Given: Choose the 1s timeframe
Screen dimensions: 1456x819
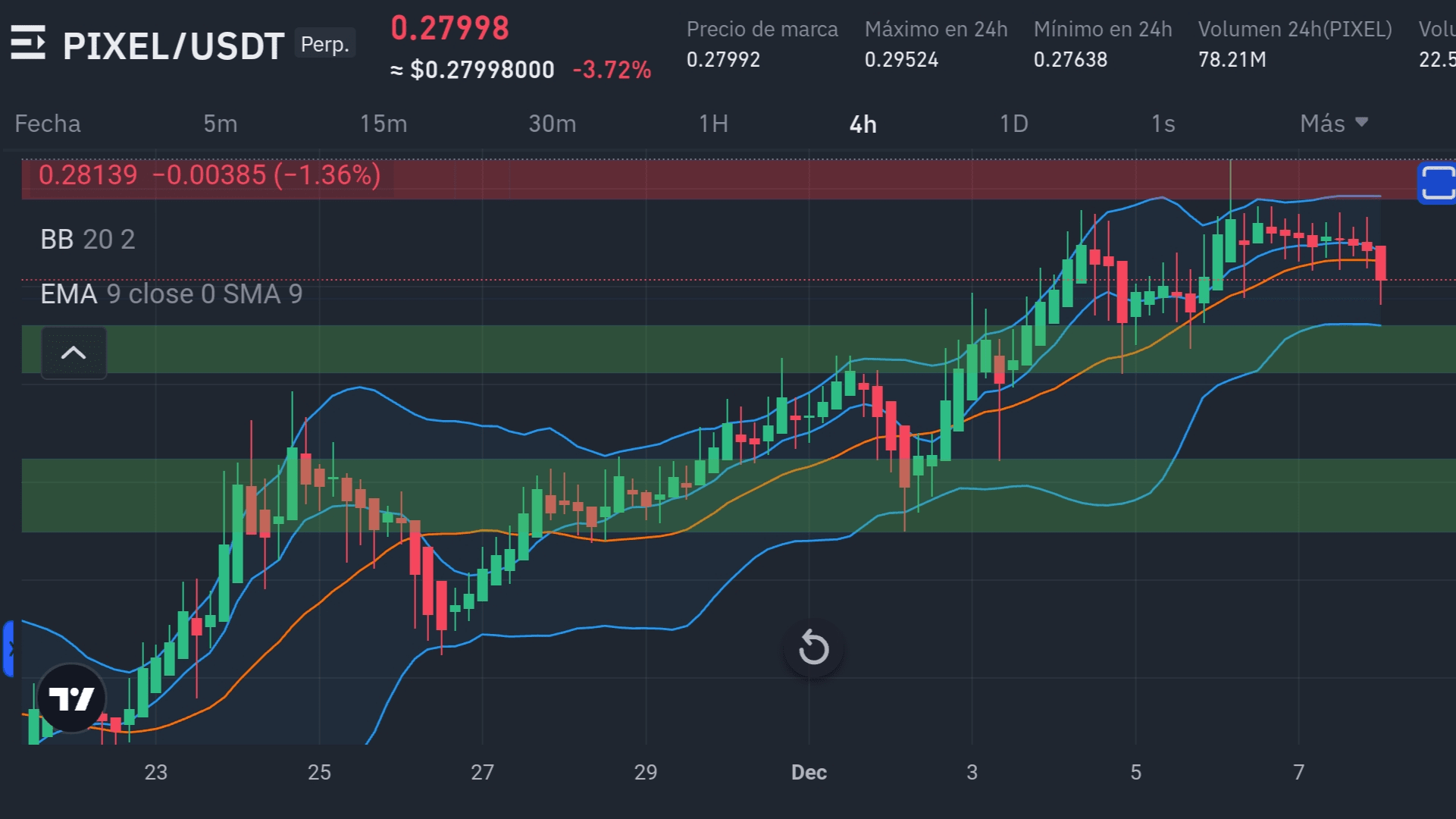Looking at the screenshot, I should pos(1163,124).
